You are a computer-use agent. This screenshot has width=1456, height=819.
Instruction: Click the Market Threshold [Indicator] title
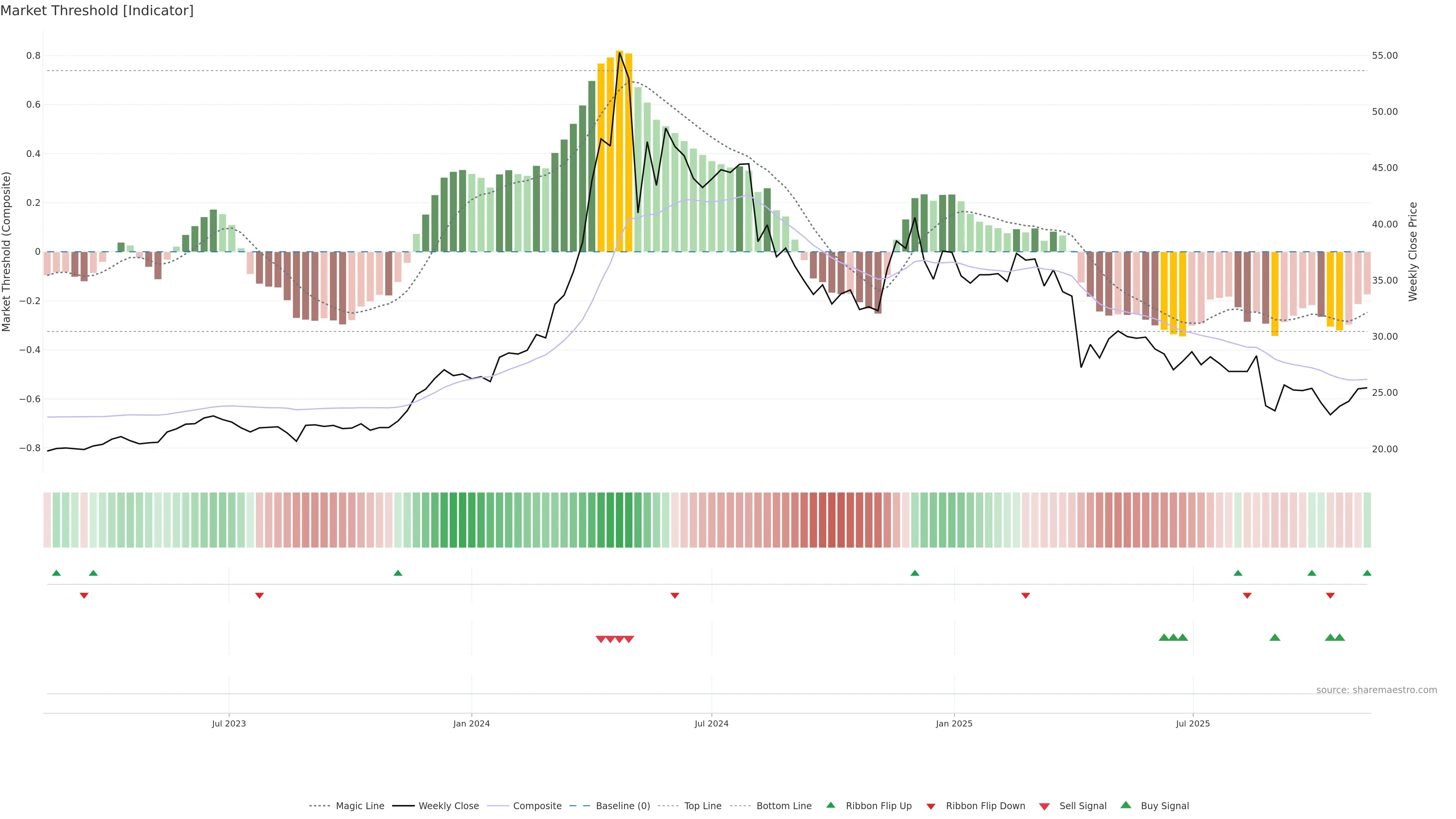(97, 11)
